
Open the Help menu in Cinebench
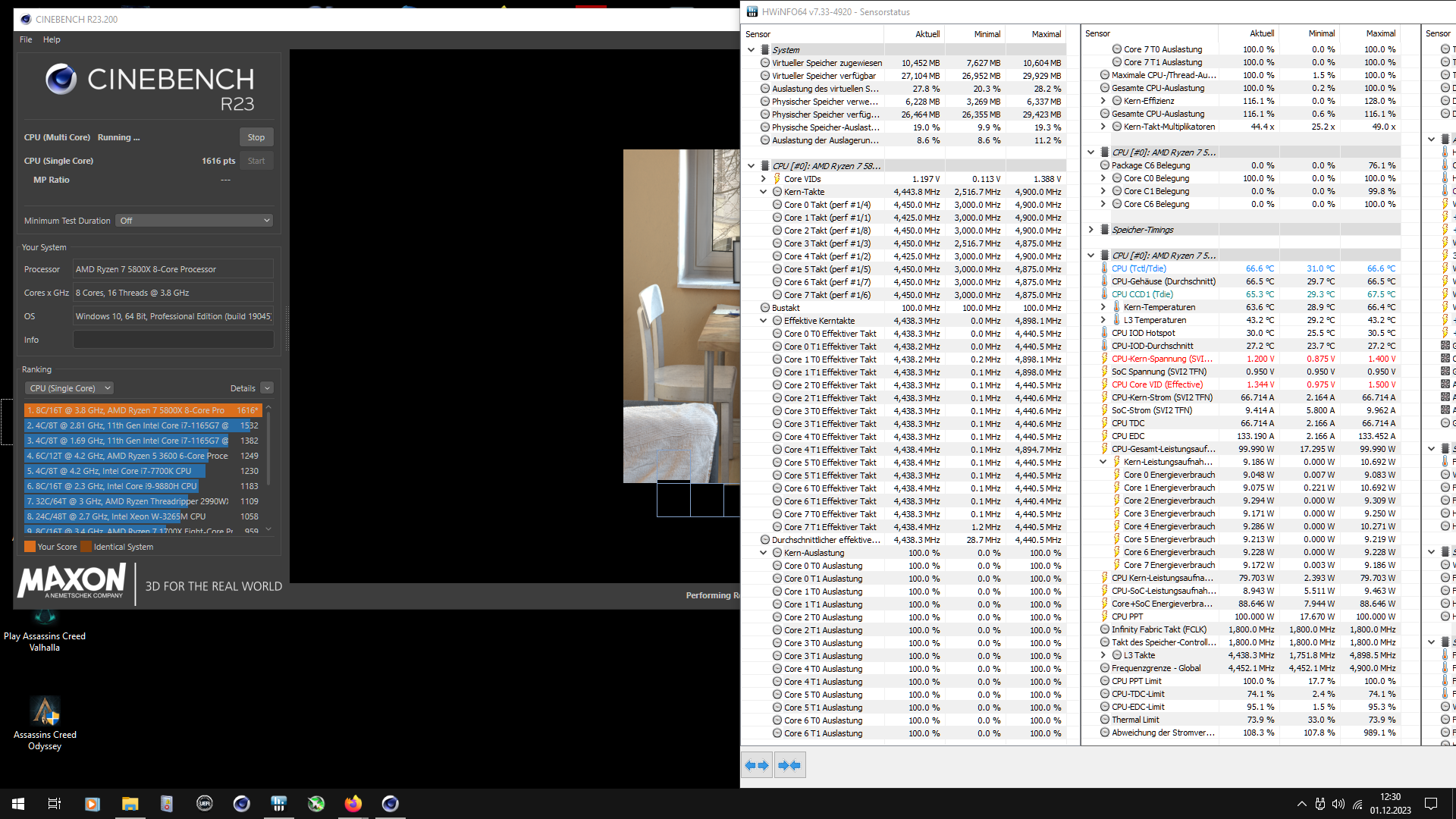point(52,39)
